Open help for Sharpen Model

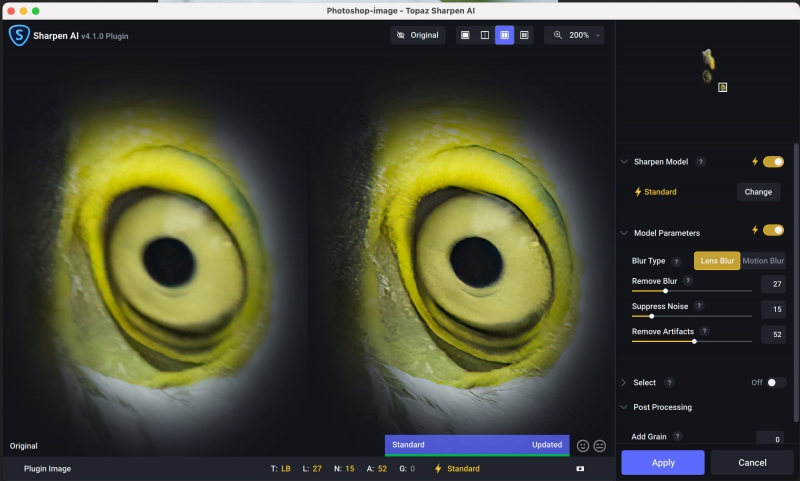pos(701,162)
